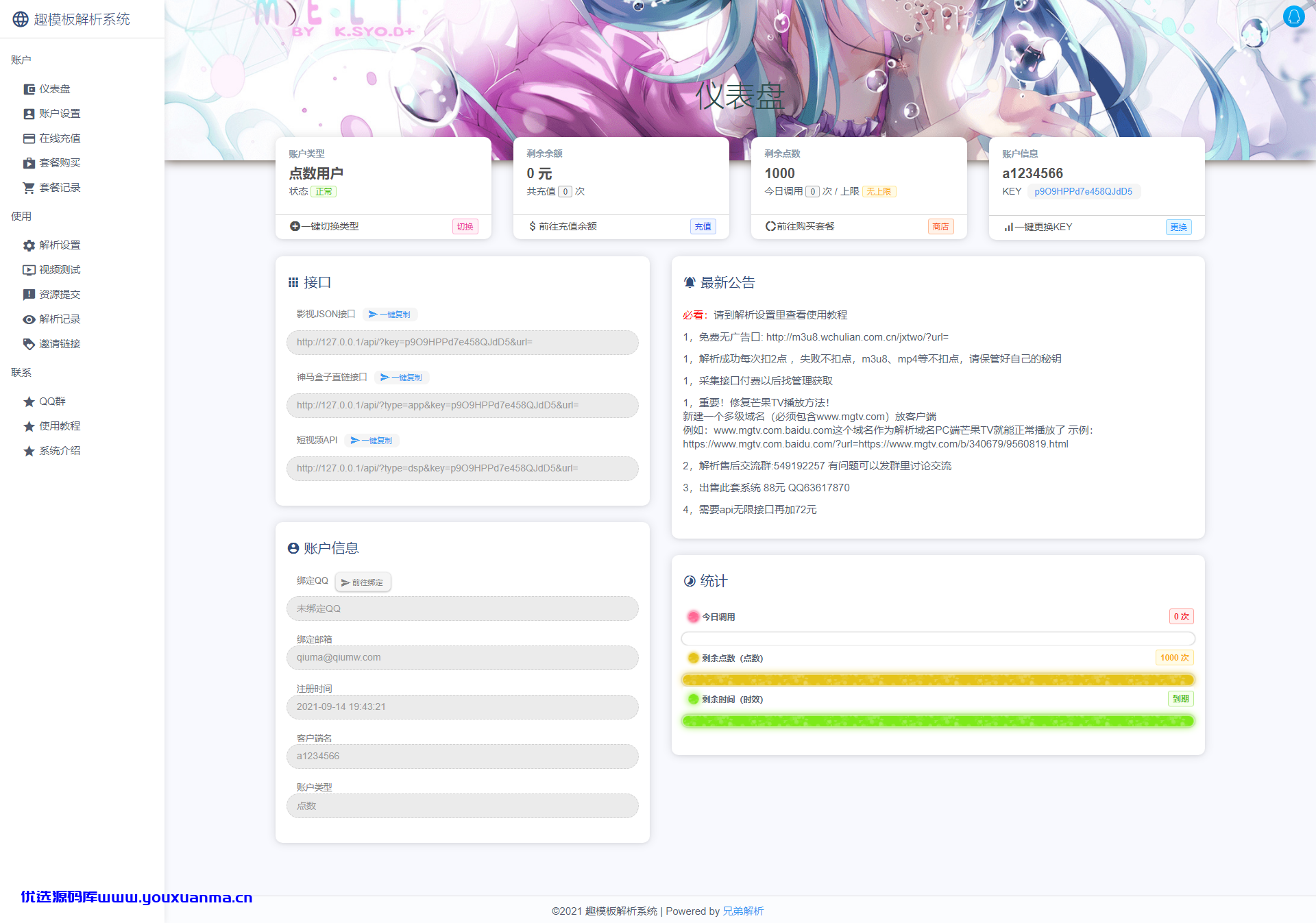Click the 在线充值 card icon in sidebar
Screen dimensions: 1316x923
pyautogui.click(x=29, y=138)
